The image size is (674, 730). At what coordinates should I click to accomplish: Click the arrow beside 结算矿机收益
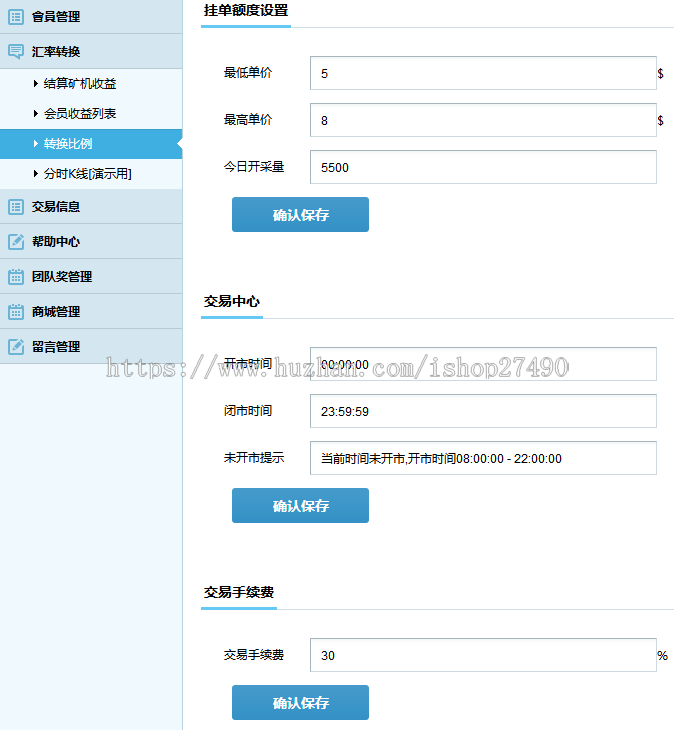point(36,84)
